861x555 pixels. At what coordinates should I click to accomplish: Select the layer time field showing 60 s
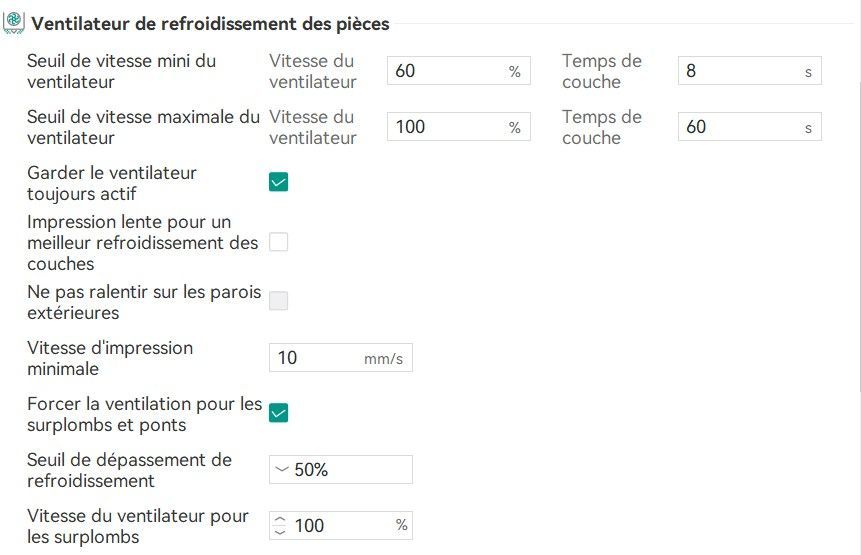tap(750, 127)
